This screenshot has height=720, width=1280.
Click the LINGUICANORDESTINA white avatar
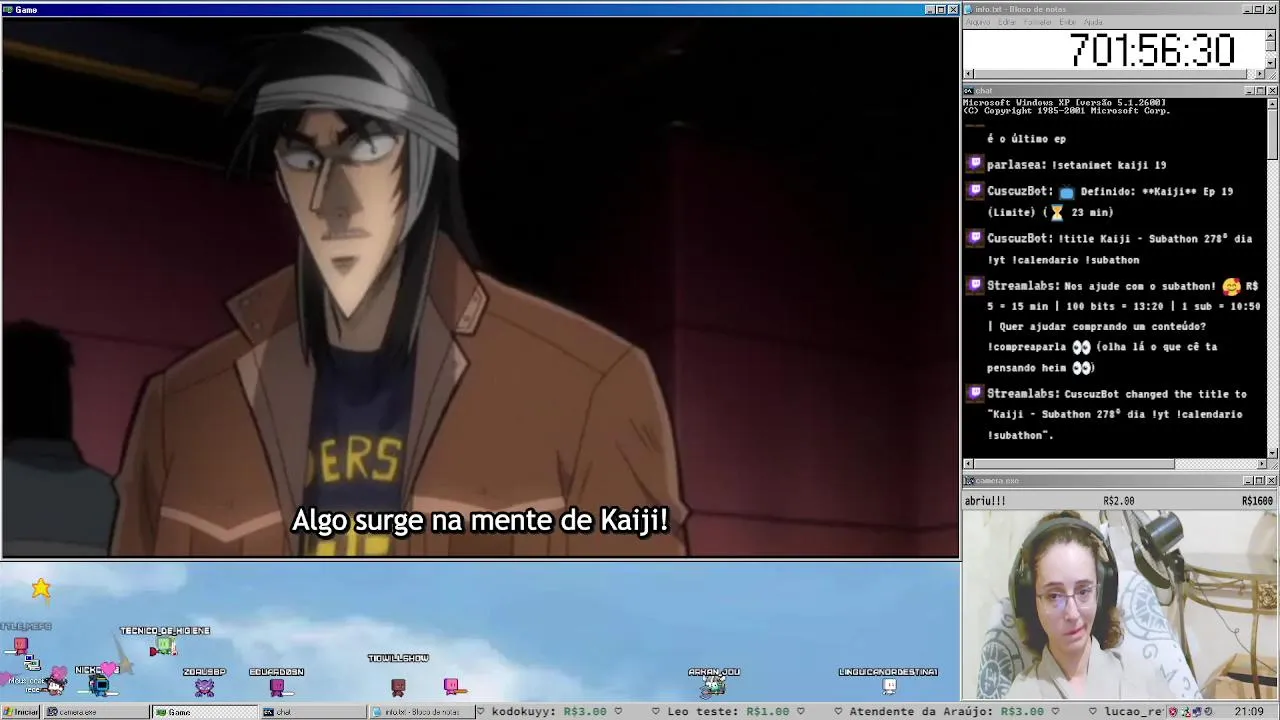point(889,687)
